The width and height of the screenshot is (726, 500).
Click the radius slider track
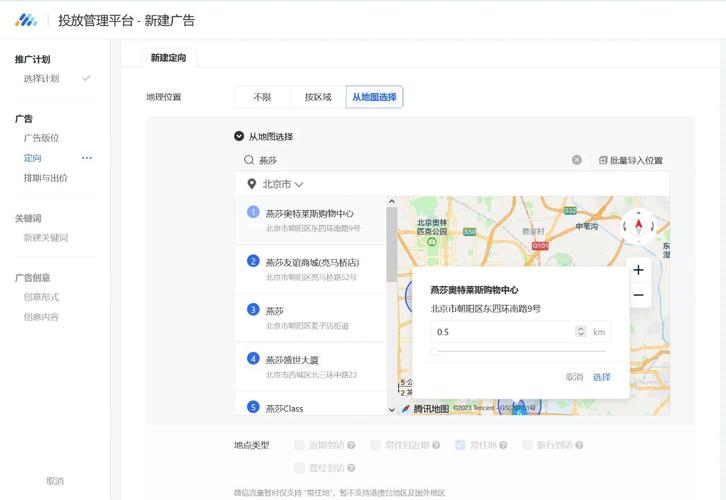click(x=519, y=351)
